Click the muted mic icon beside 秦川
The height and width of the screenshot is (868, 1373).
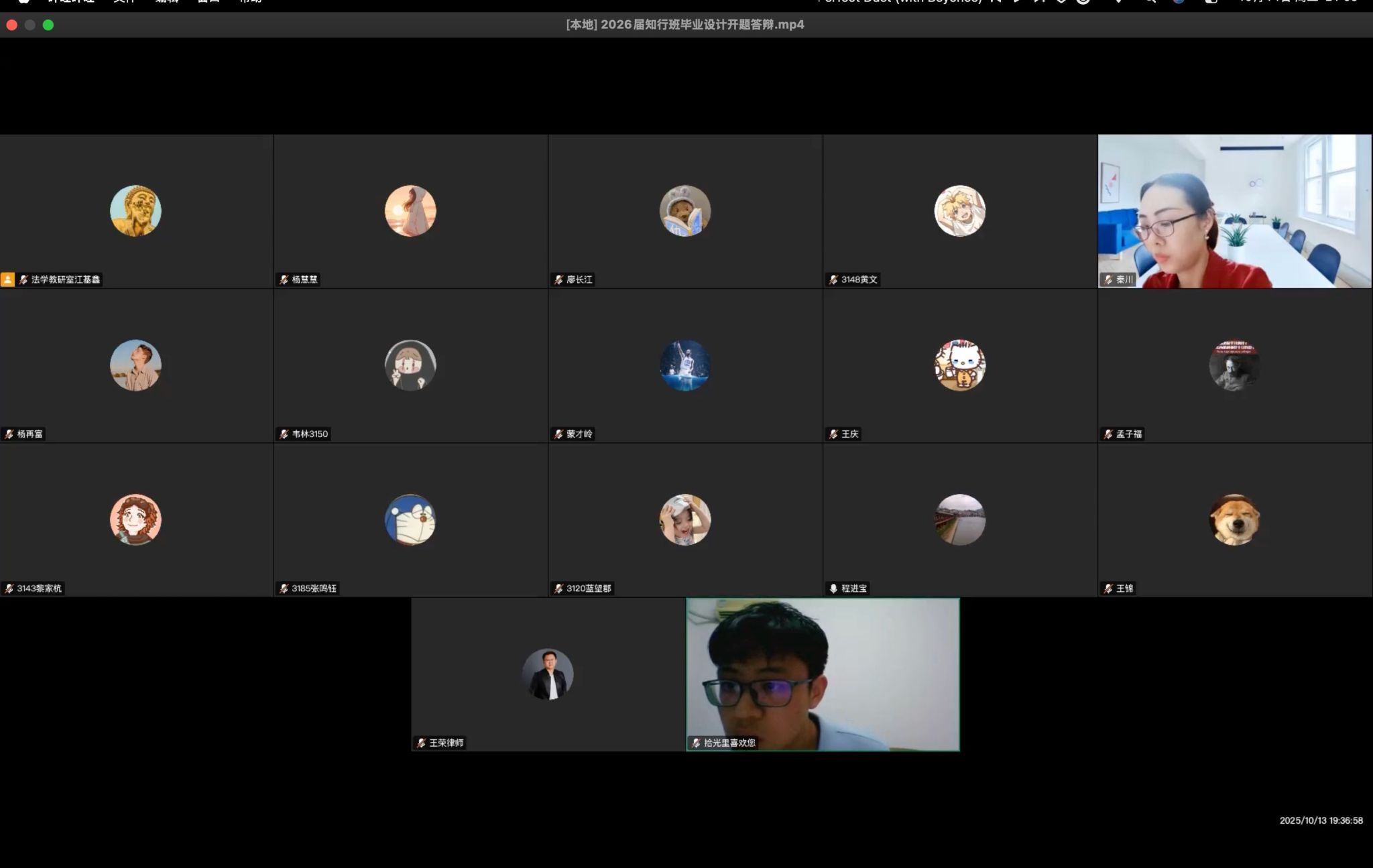click(1108, 280)
